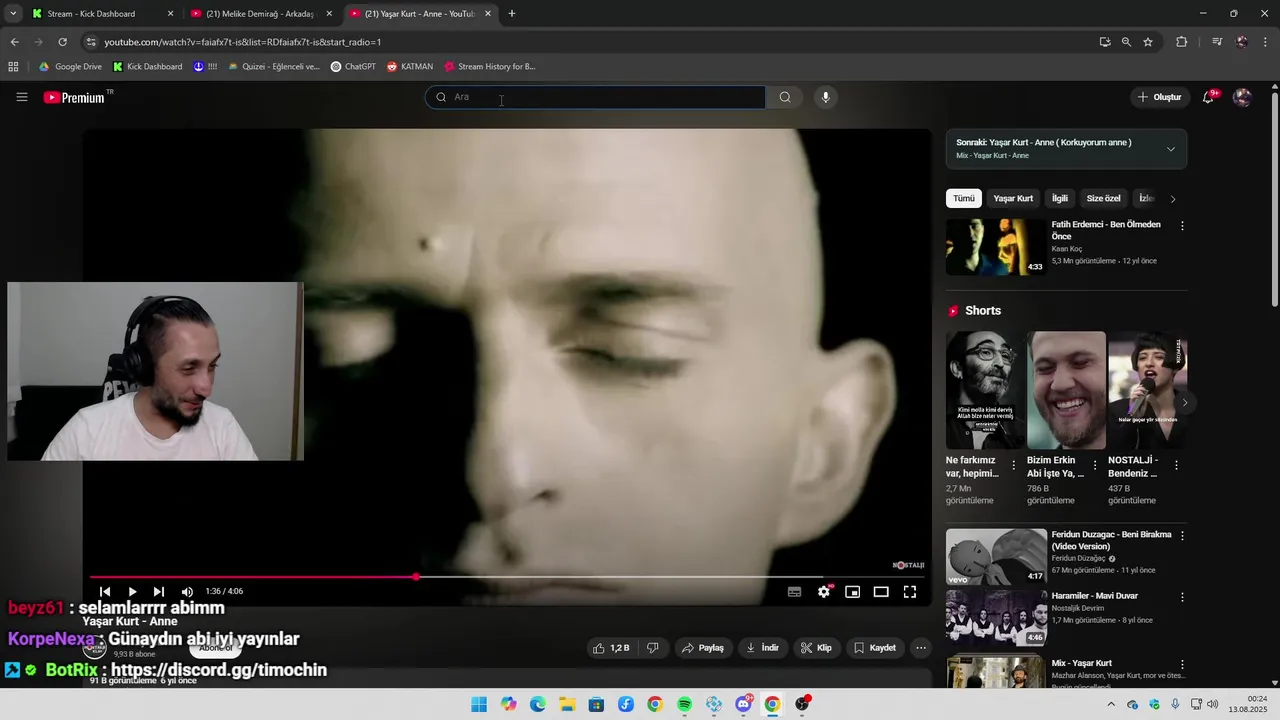The height and width of the screenshot is (720, 1280).
Task: Reload the current page
Action: pyautogui.click(x=62, y=42)
